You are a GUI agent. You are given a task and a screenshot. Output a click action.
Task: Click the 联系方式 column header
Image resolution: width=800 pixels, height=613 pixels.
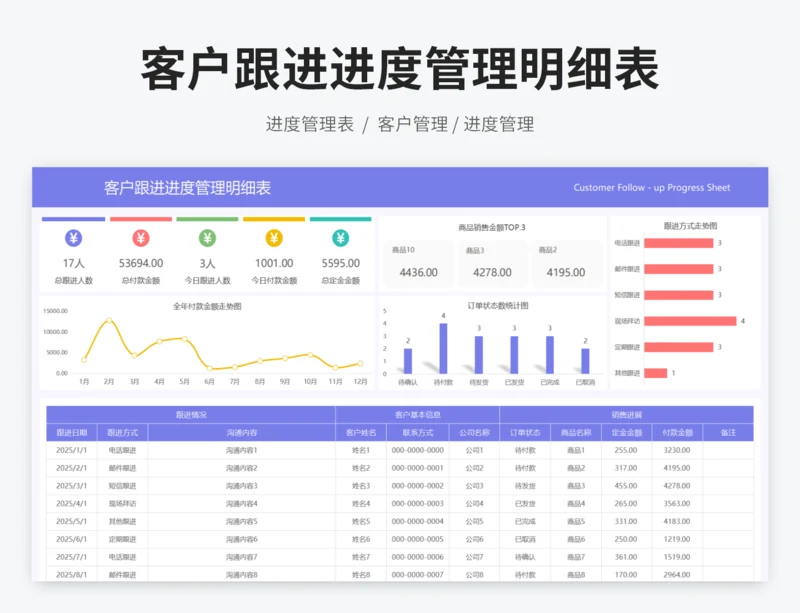tap(417, 432)
